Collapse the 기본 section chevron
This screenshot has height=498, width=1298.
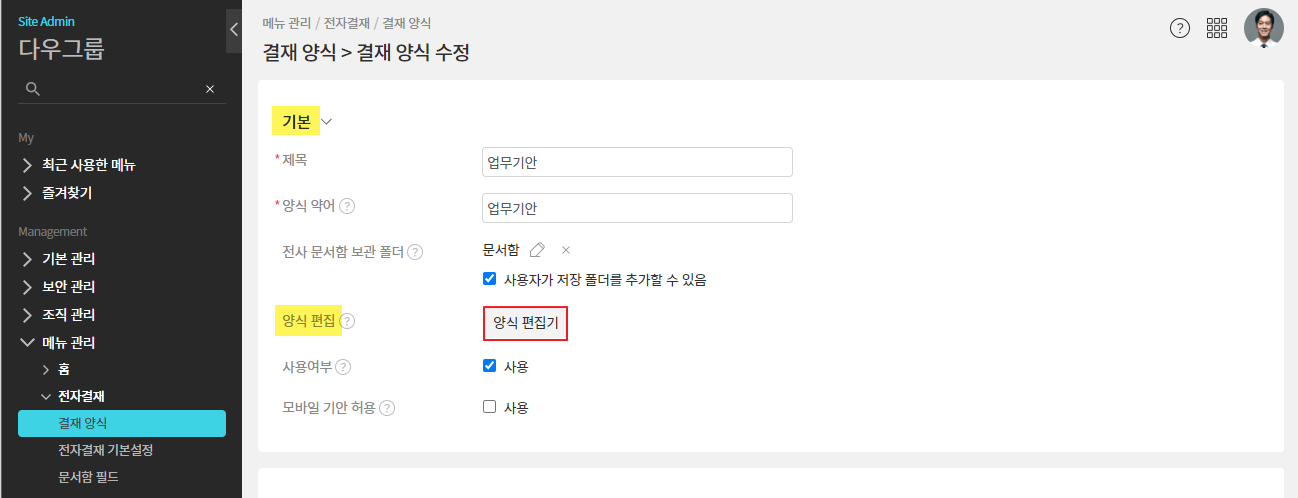click(x=326, y=122)
